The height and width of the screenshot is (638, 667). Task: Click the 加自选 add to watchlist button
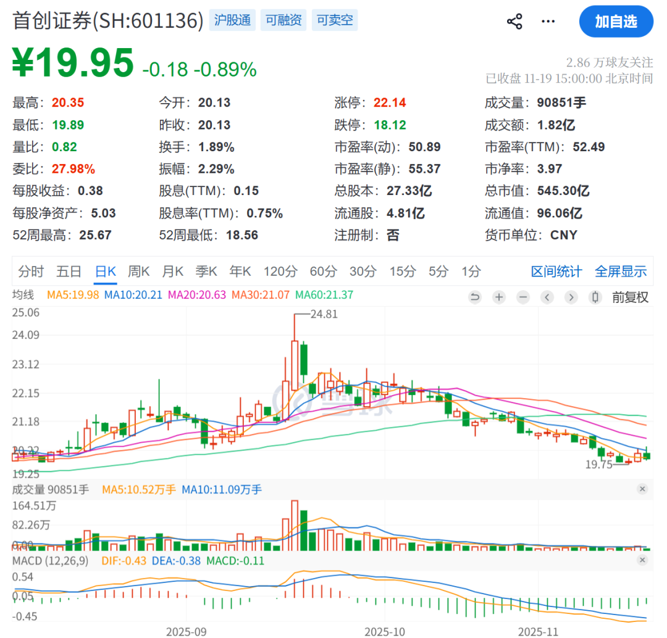point(616,21)
